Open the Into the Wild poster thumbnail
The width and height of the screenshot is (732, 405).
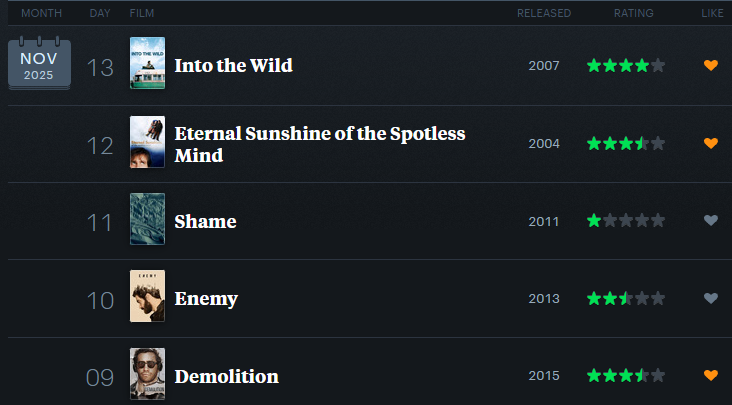tap(147, 64)
